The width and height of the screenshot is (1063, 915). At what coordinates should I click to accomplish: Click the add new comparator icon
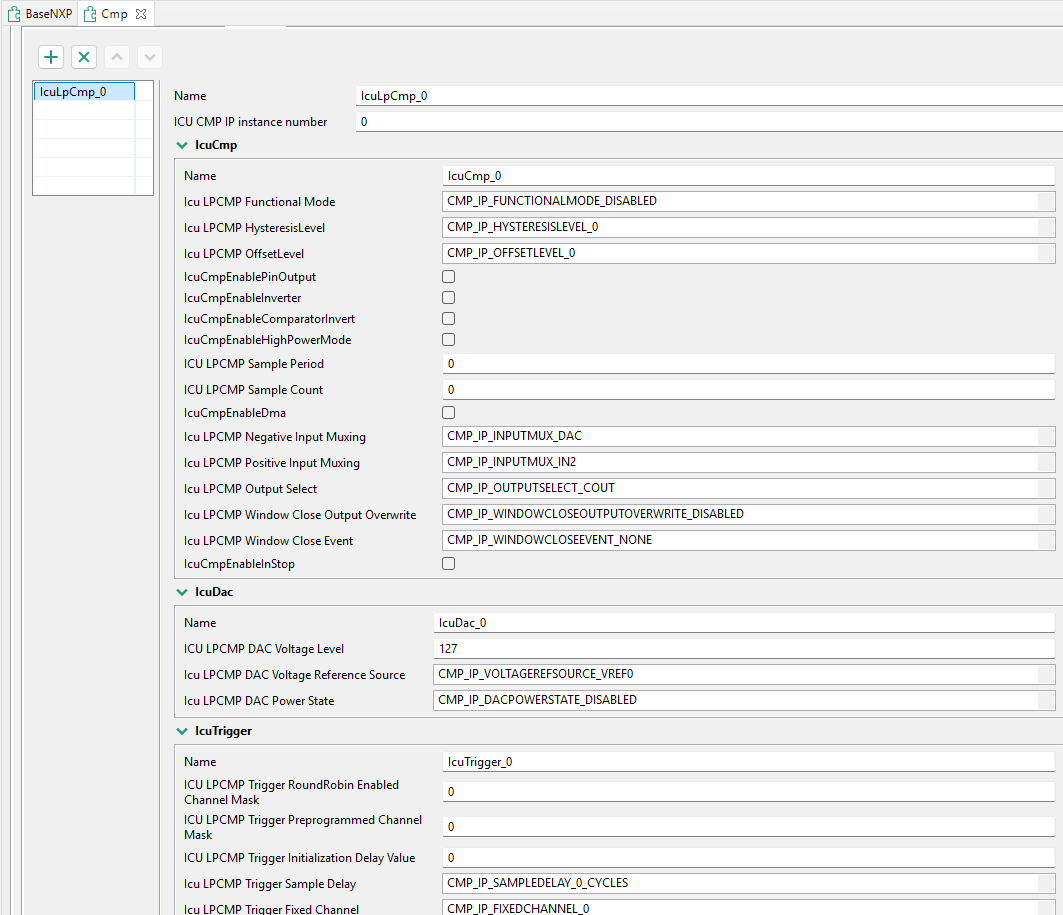click(x=50, y=57)
